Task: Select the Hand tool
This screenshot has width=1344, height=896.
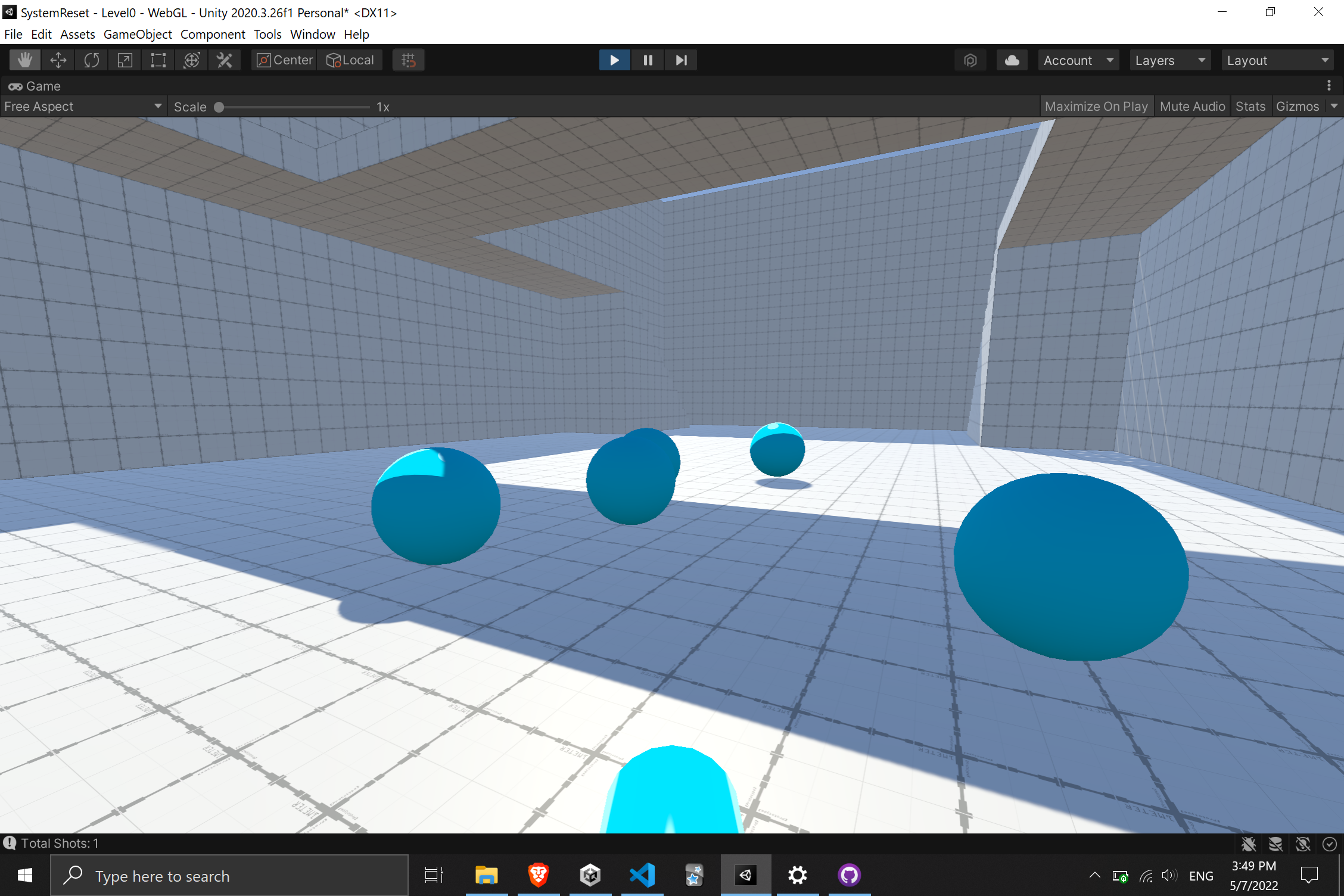Action: (25, 60)
